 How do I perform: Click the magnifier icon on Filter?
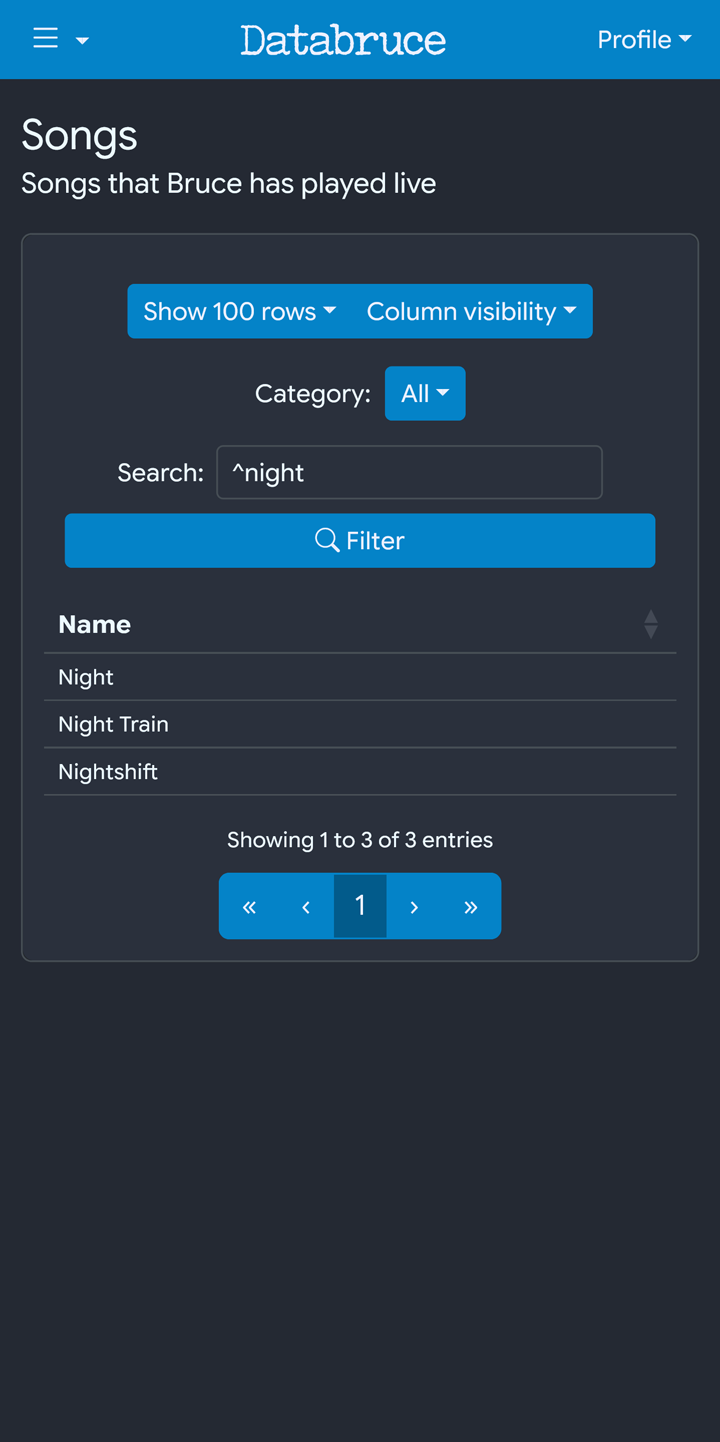327,541
